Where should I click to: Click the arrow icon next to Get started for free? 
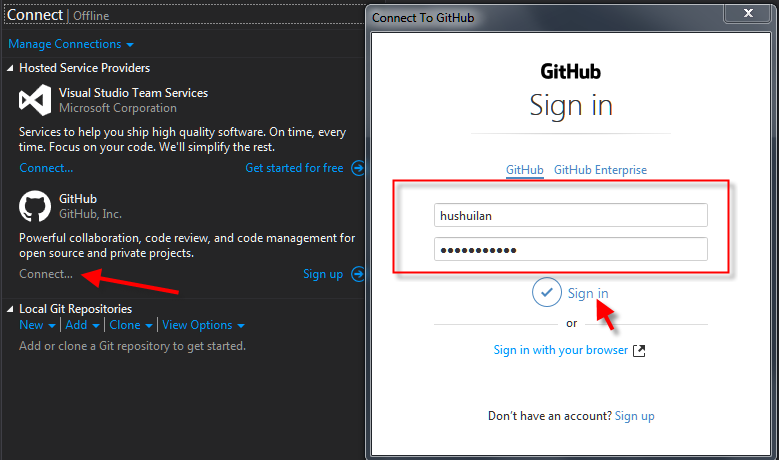pyautogui.click(x=357, y=168)
